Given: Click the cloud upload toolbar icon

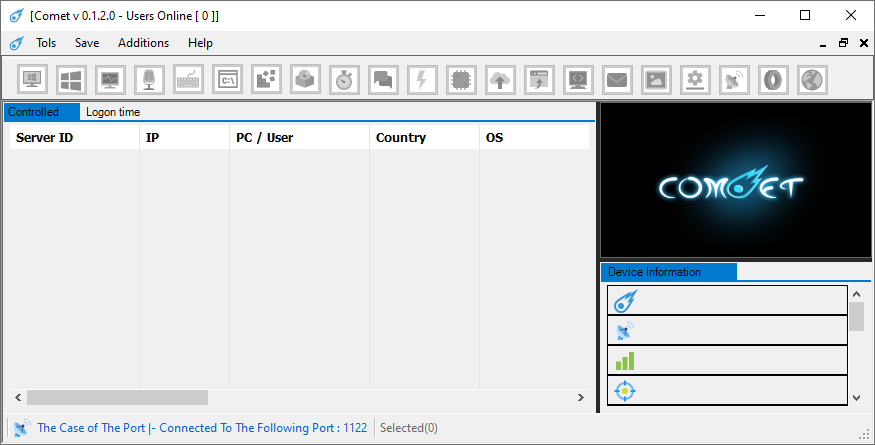Looking at the screenshot, I should pos(500,79).
